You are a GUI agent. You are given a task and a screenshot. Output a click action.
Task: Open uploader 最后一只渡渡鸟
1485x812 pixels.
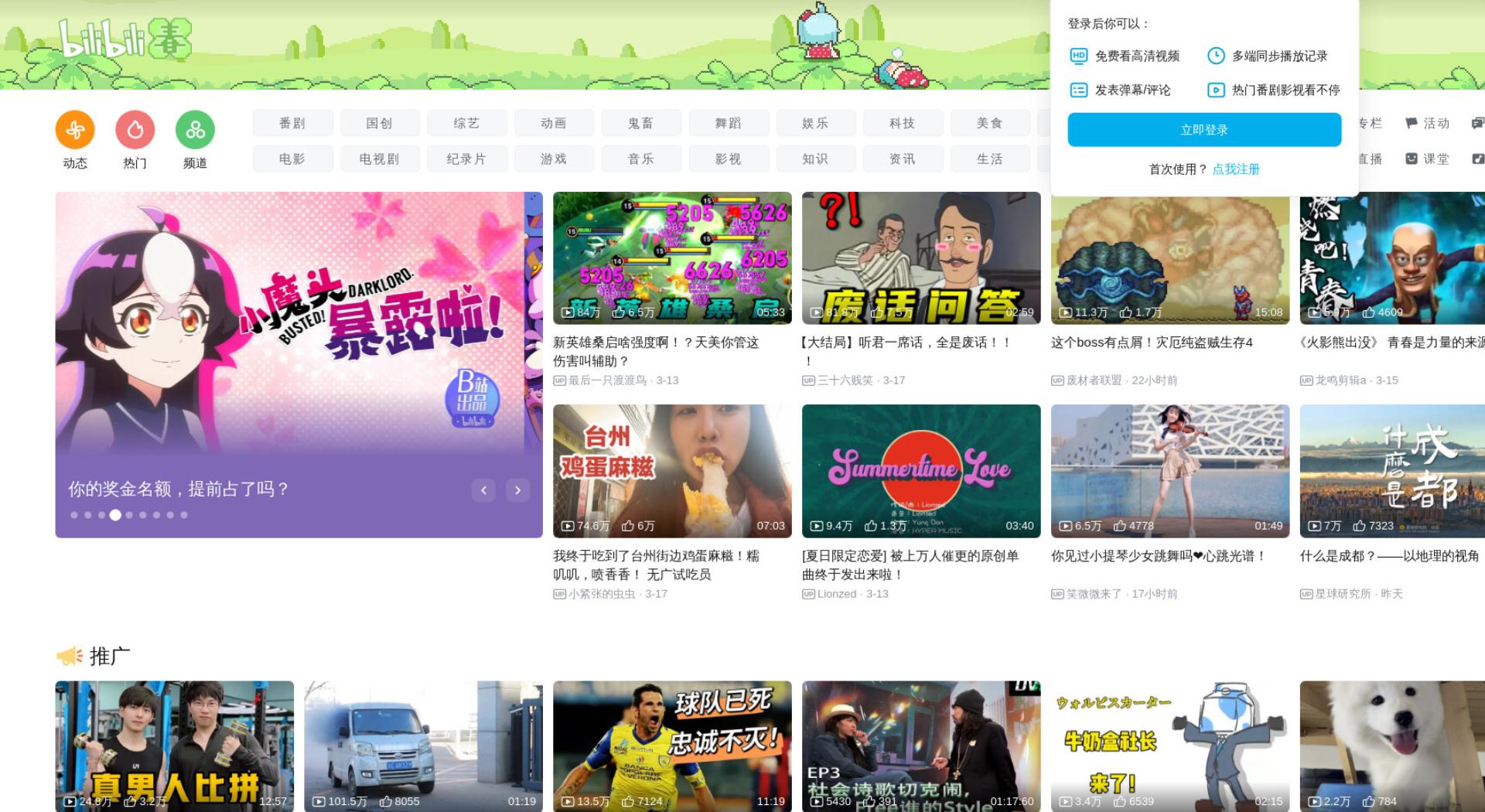607,380
